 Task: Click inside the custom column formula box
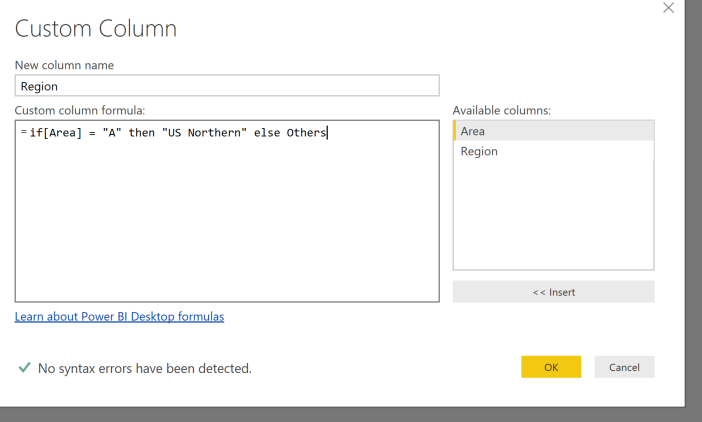[227, 211]
